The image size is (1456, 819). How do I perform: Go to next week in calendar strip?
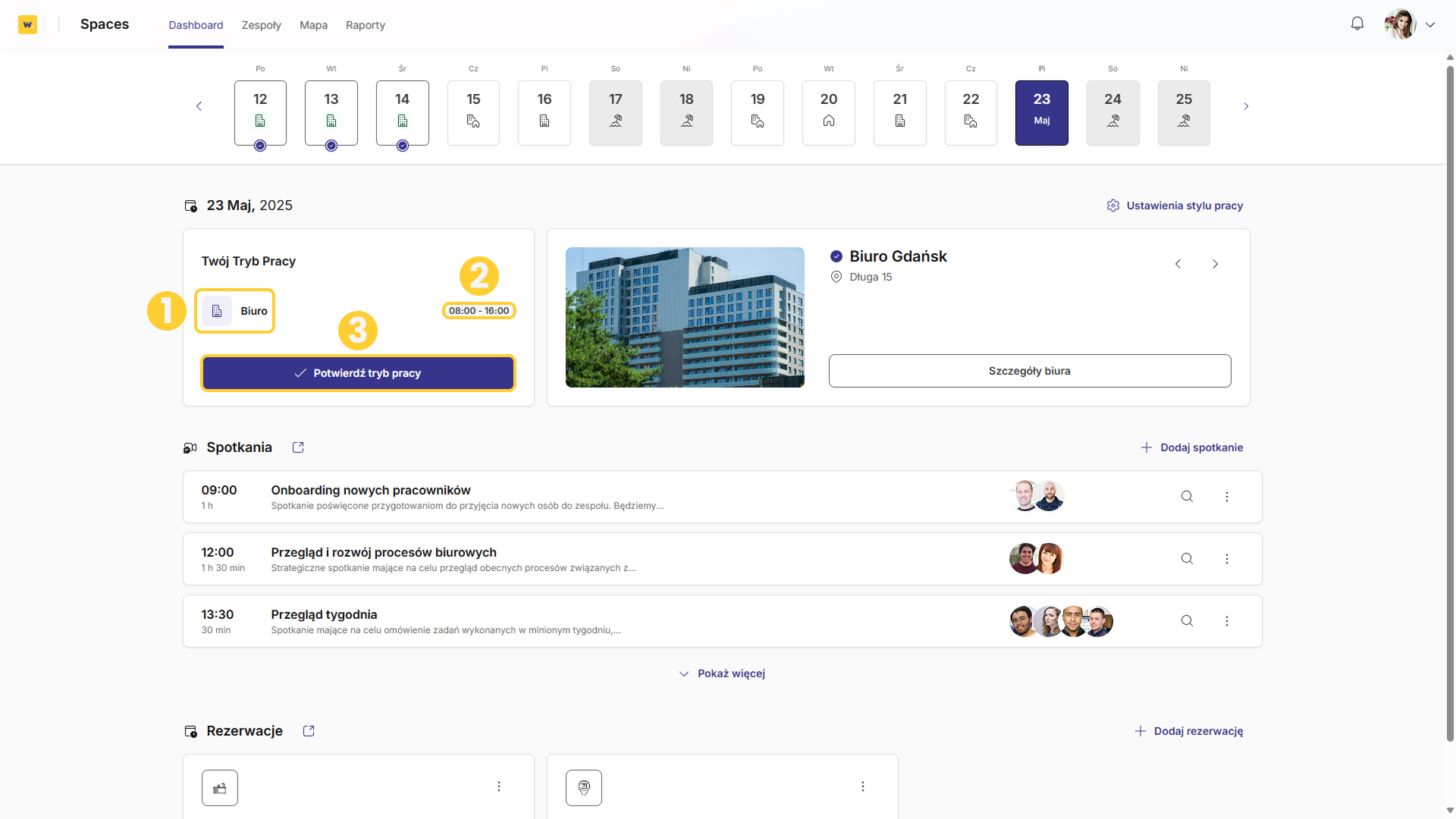coord(1246,106)
